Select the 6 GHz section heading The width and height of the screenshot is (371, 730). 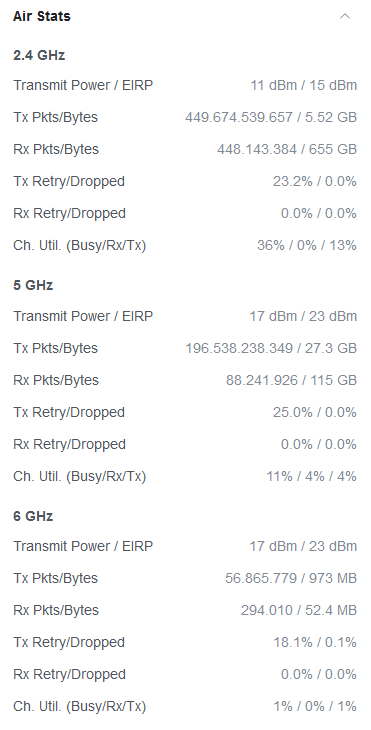[x=33, y=516]
